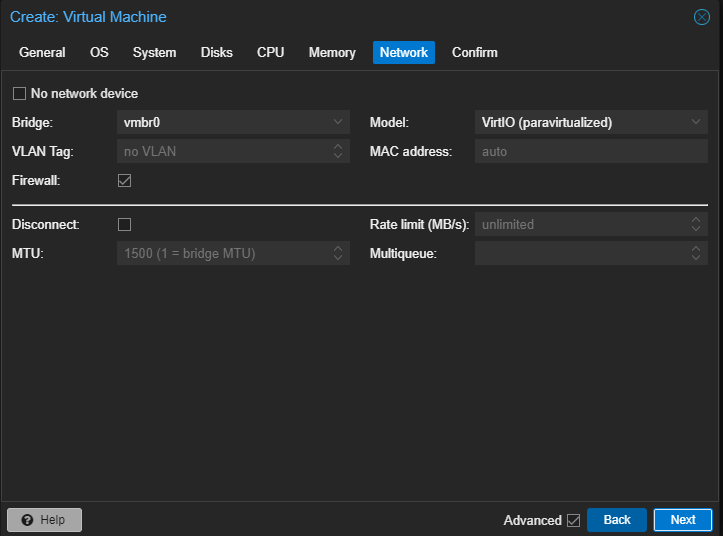This screenshot has height=536, width=723.
Task: Click the Back button
Action: coord(617,520)
